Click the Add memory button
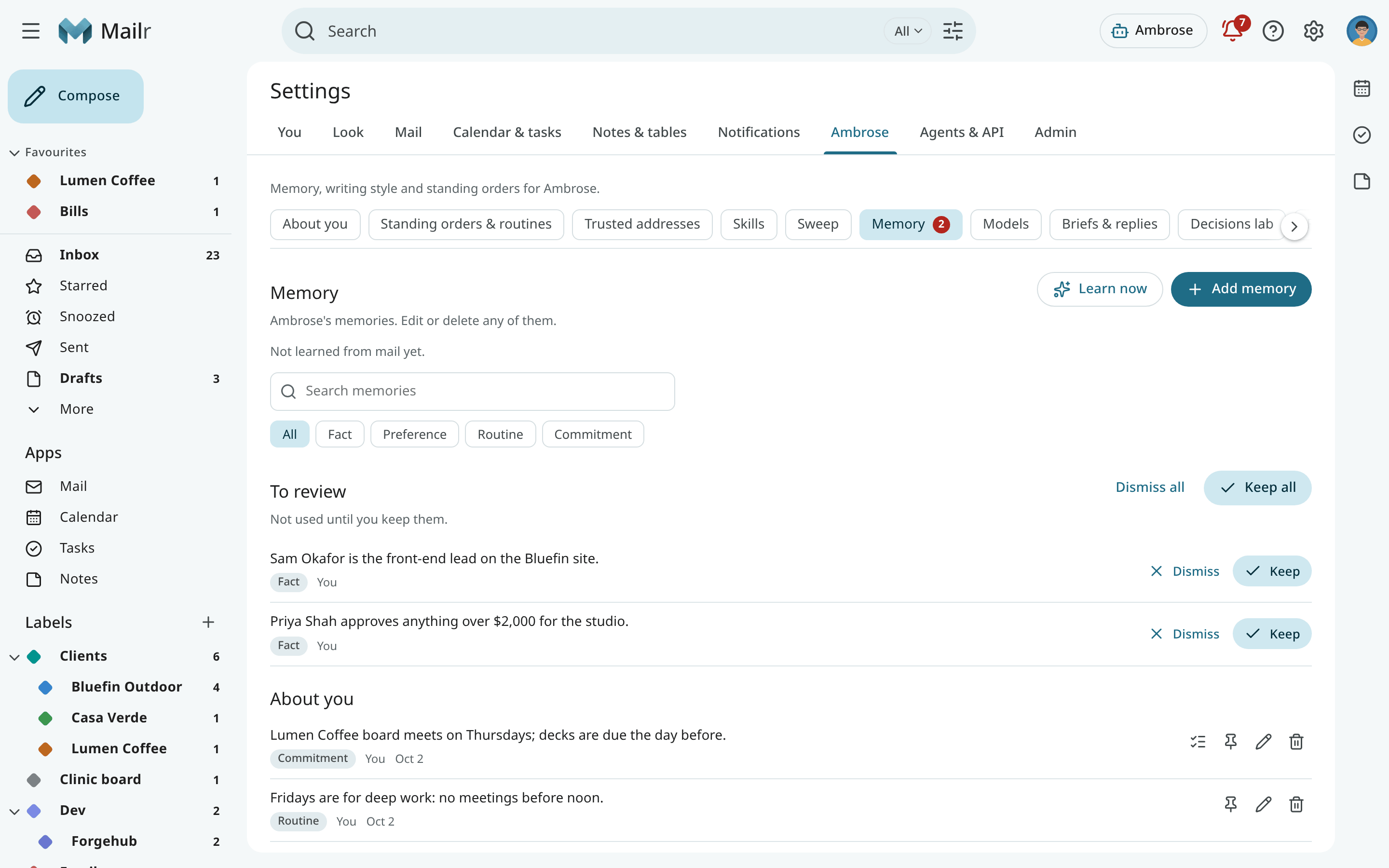Viewport: 1389px width, 868px height. coord(1241,289)
